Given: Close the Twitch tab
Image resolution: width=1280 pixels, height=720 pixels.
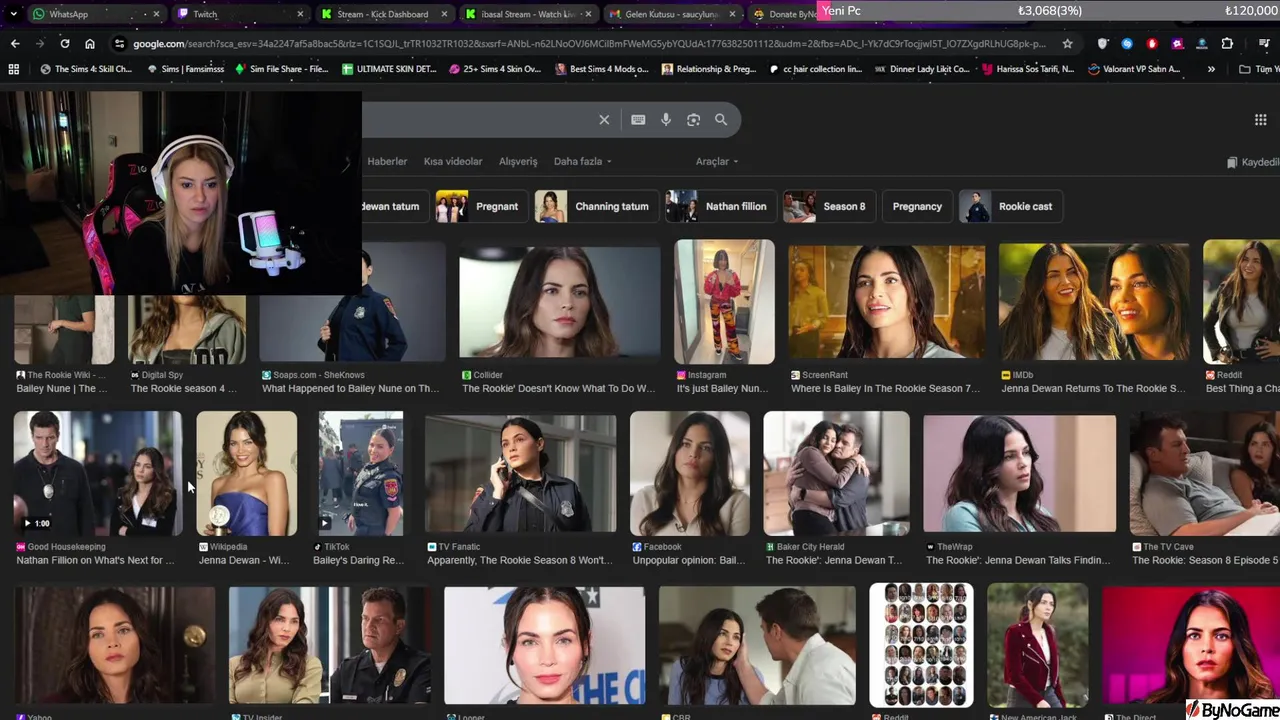Looking at the screenshot, I should (300, 14).
